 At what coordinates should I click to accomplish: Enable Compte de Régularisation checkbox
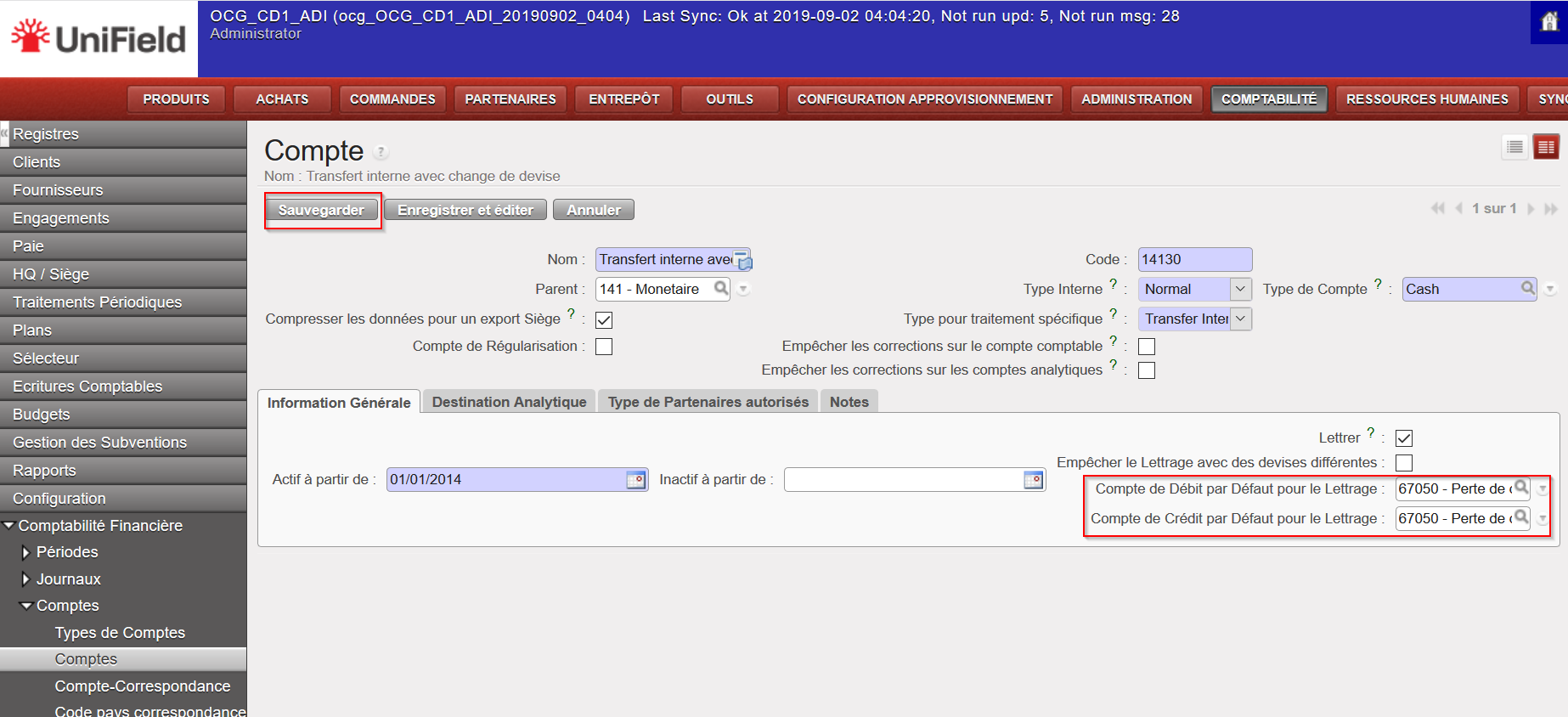click(604, 347)
